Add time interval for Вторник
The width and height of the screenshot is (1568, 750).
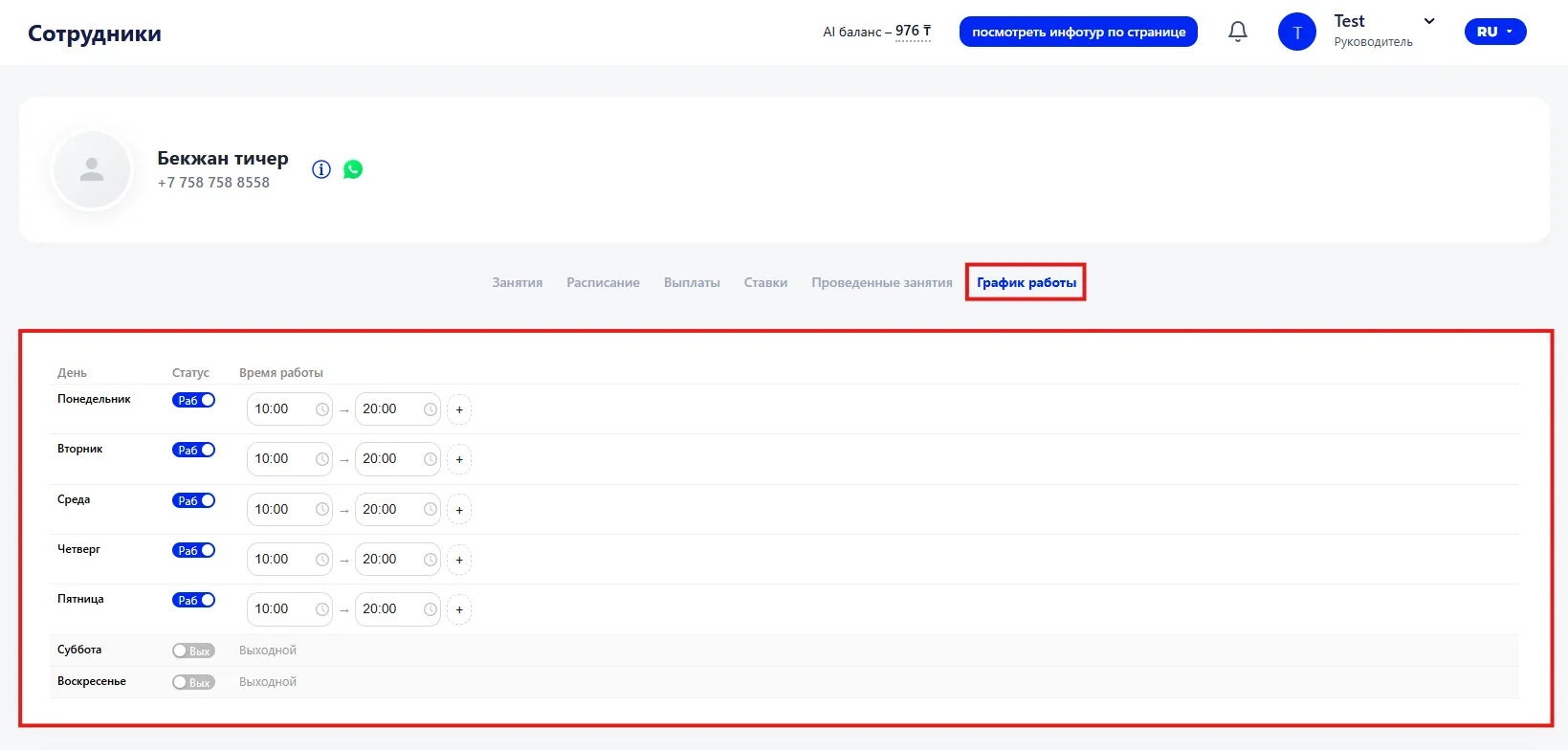click(459, 459)
